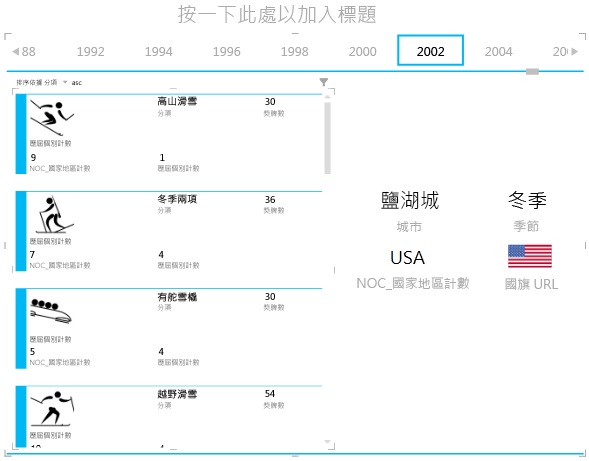Viewport: 589px width, 461px height.
Task: Click the tile strip horizontal scroll thumb
Action: click(532, 71)
